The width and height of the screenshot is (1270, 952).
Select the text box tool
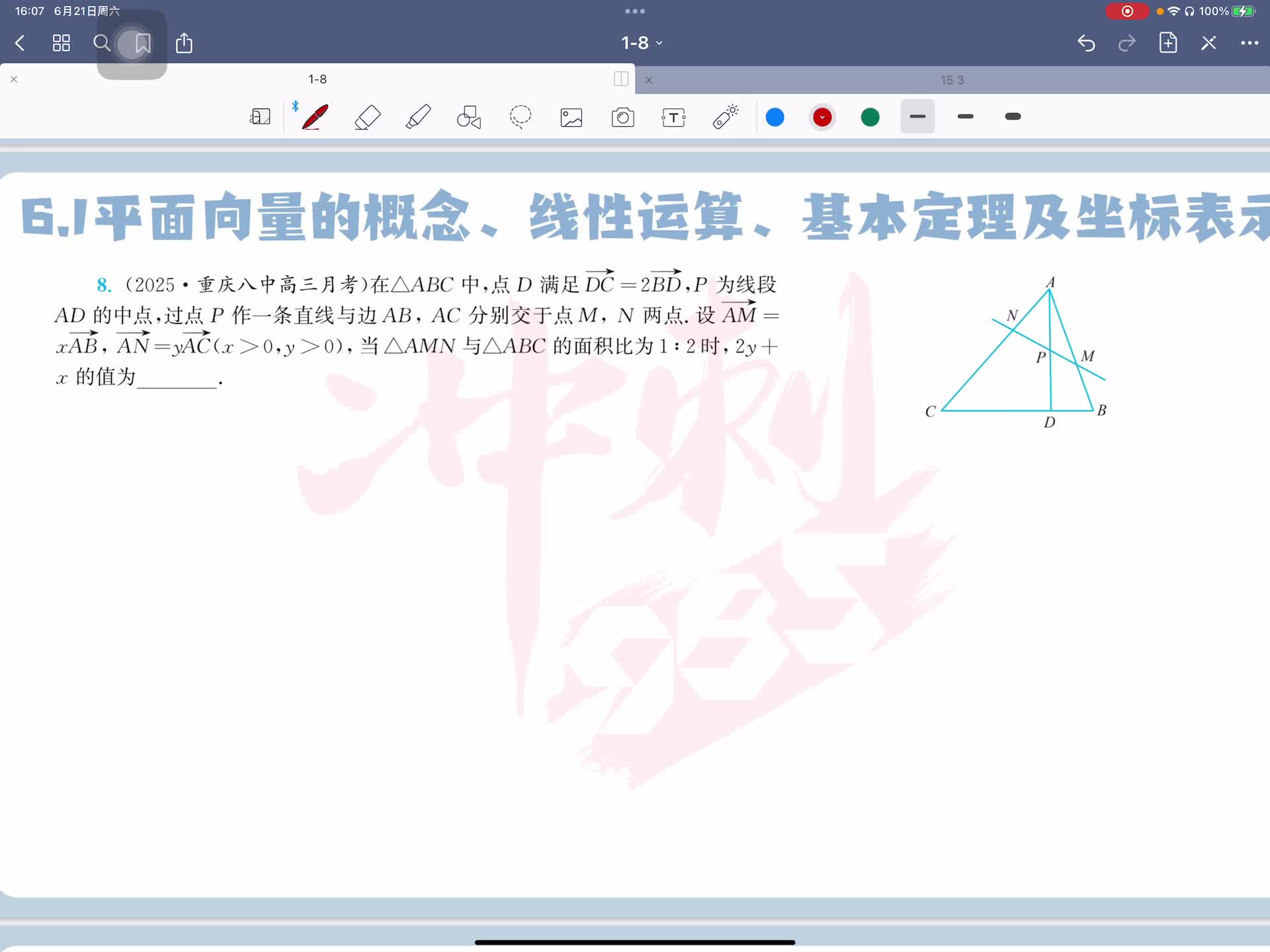tap(673, 118)
